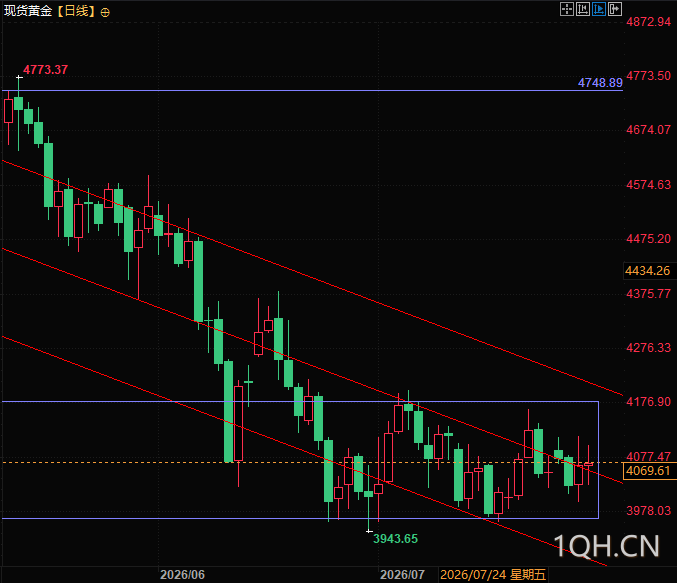This screenshot has height=583, width=677.
Task: Click the 1QH.CN watermark link
Action: point(607,546)
